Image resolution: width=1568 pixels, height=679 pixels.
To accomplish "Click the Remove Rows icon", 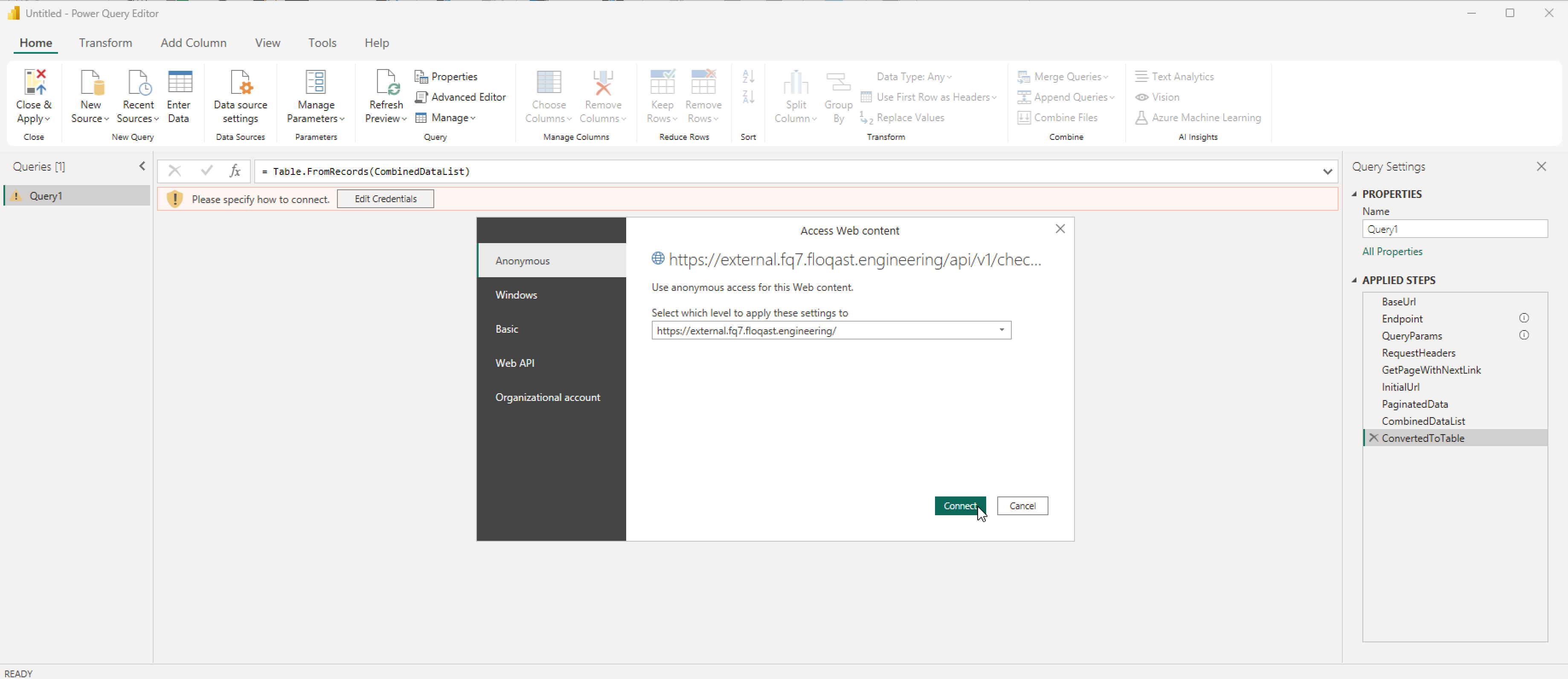I will click(703, 82).
